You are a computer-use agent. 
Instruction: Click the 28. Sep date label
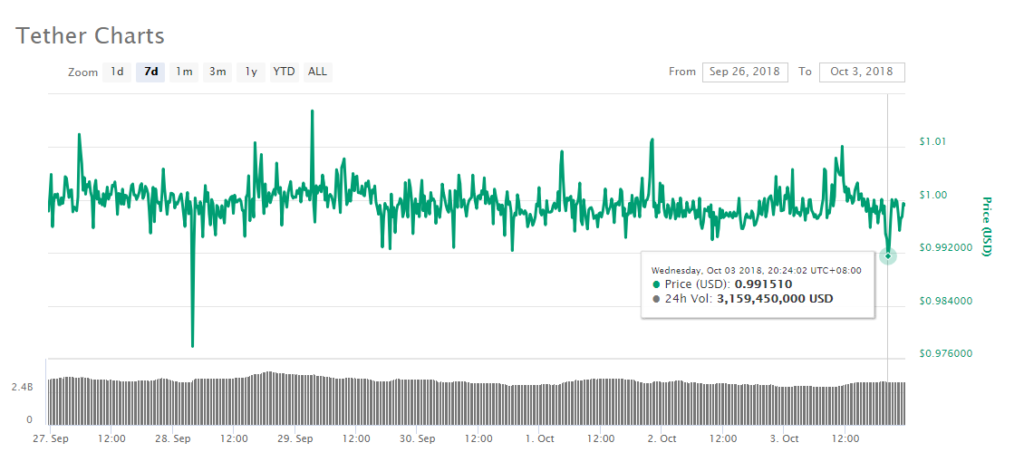(172, 438)
